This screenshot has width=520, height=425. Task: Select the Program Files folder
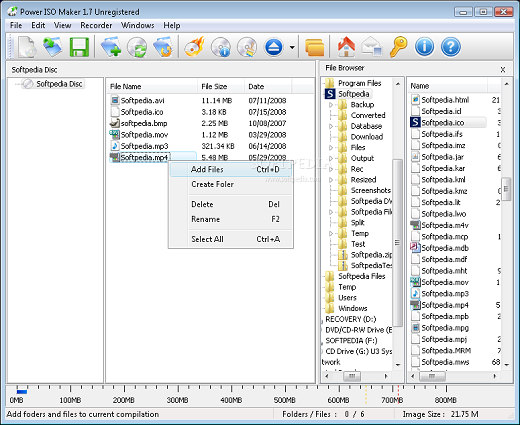click(x=359, y=83)
